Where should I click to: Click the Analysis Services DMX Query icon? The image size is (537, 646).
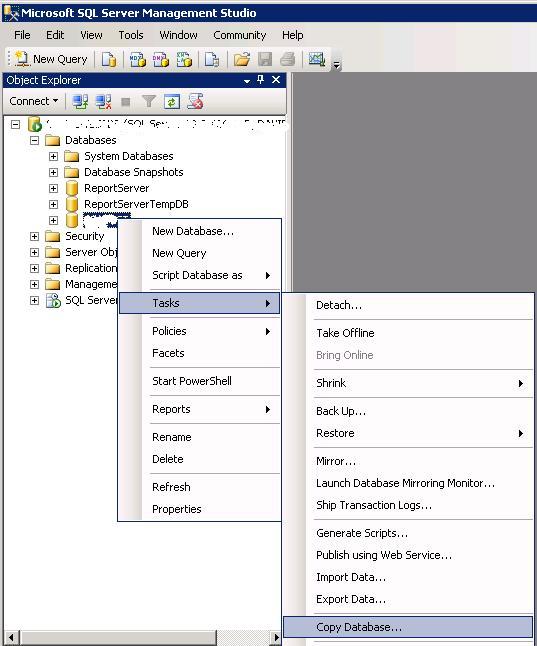(161, 59)
